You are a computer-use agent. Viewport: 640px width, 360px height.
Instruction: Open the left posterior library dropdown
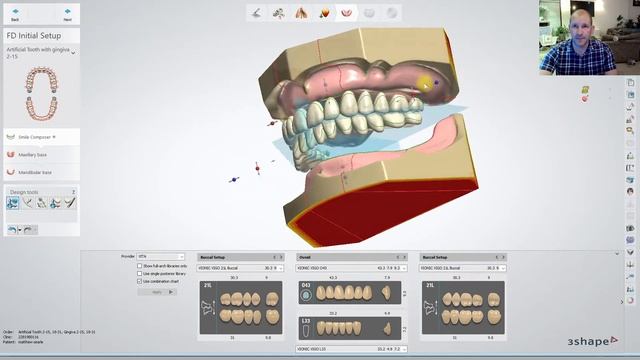[240, 268]
